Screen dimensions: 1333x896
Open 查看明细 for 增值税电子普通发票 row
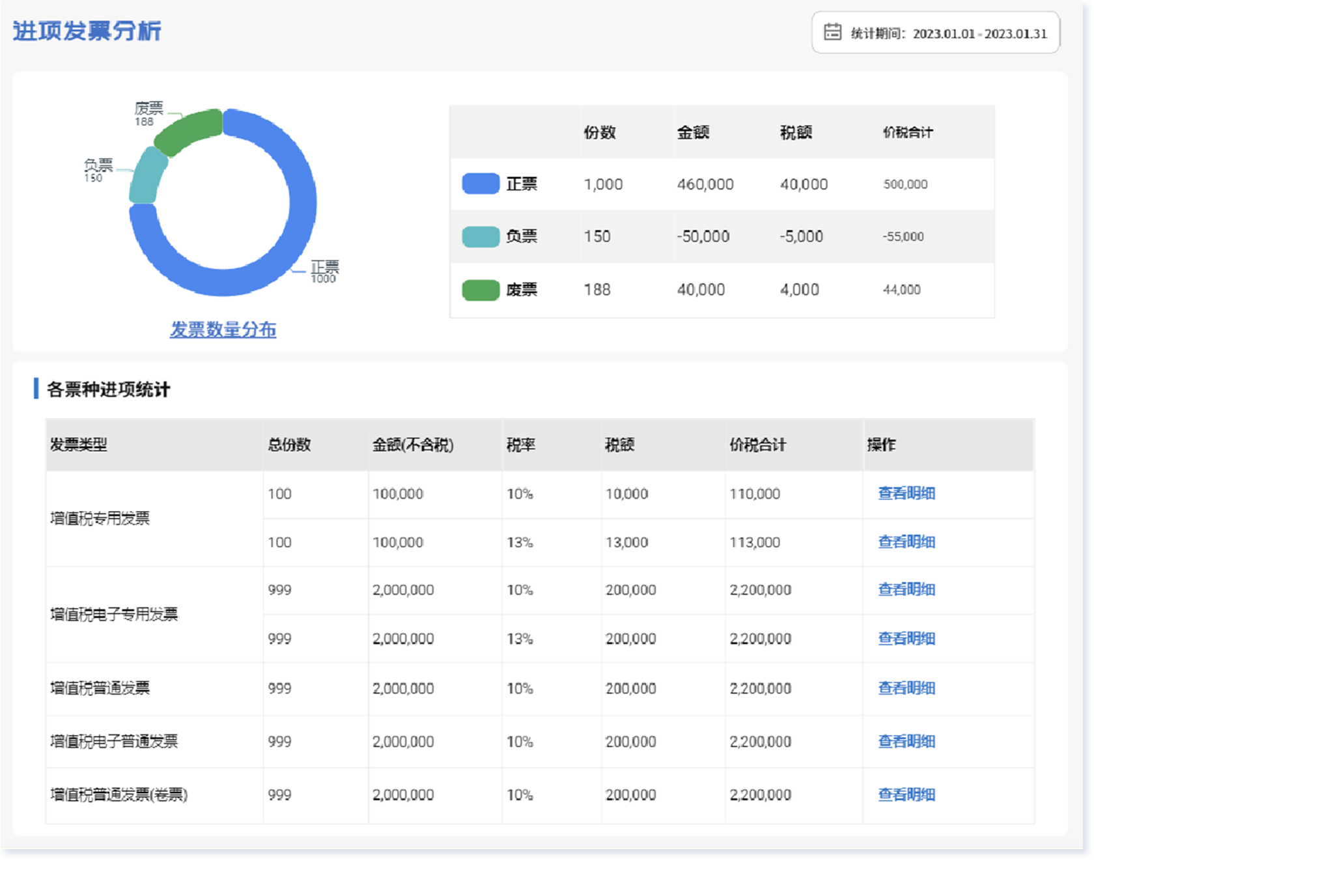tap(906, 741)
